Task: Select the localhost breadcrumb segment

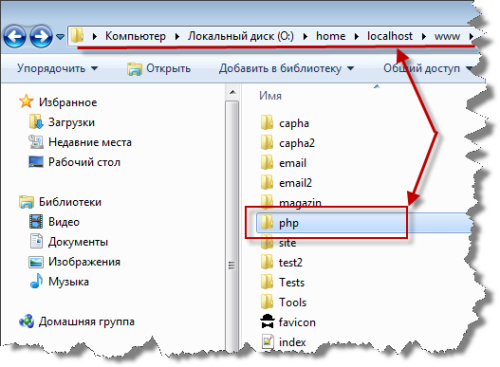Action: pyautogui.click(x=390, y=36)
